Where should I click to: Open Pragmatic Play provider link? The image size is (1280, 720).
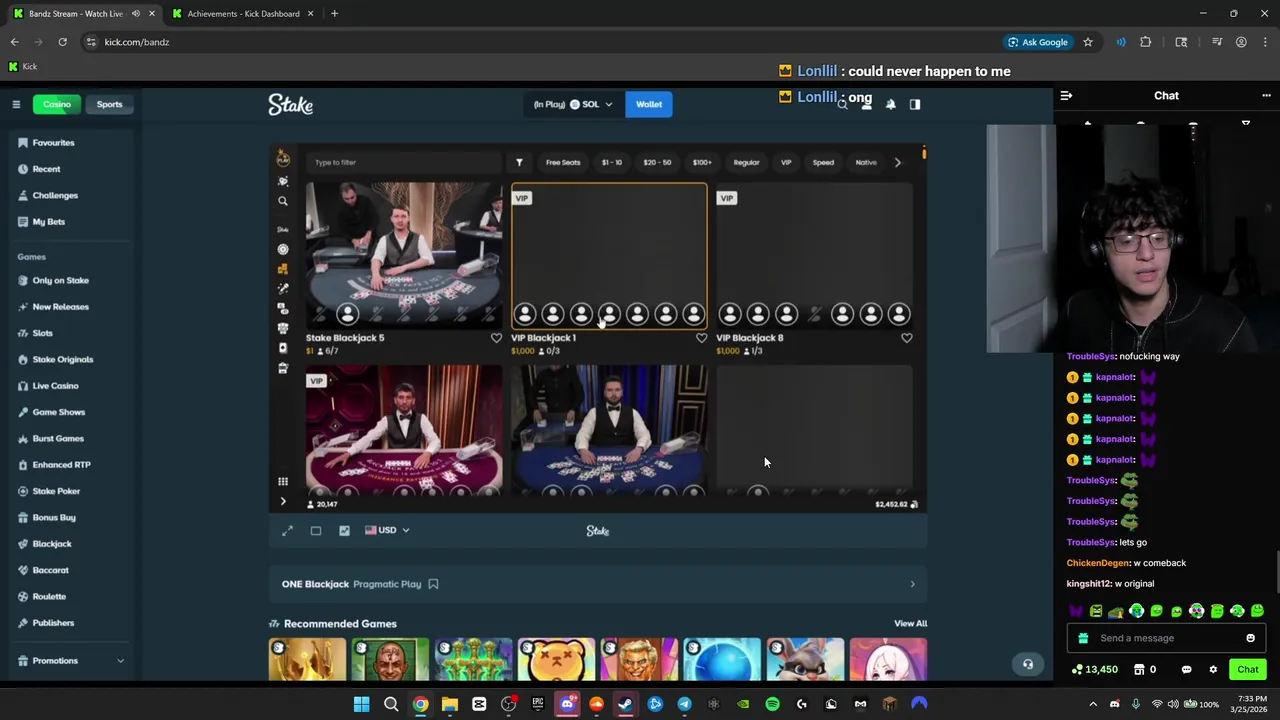pyautogui.click(x=387, y=584)
